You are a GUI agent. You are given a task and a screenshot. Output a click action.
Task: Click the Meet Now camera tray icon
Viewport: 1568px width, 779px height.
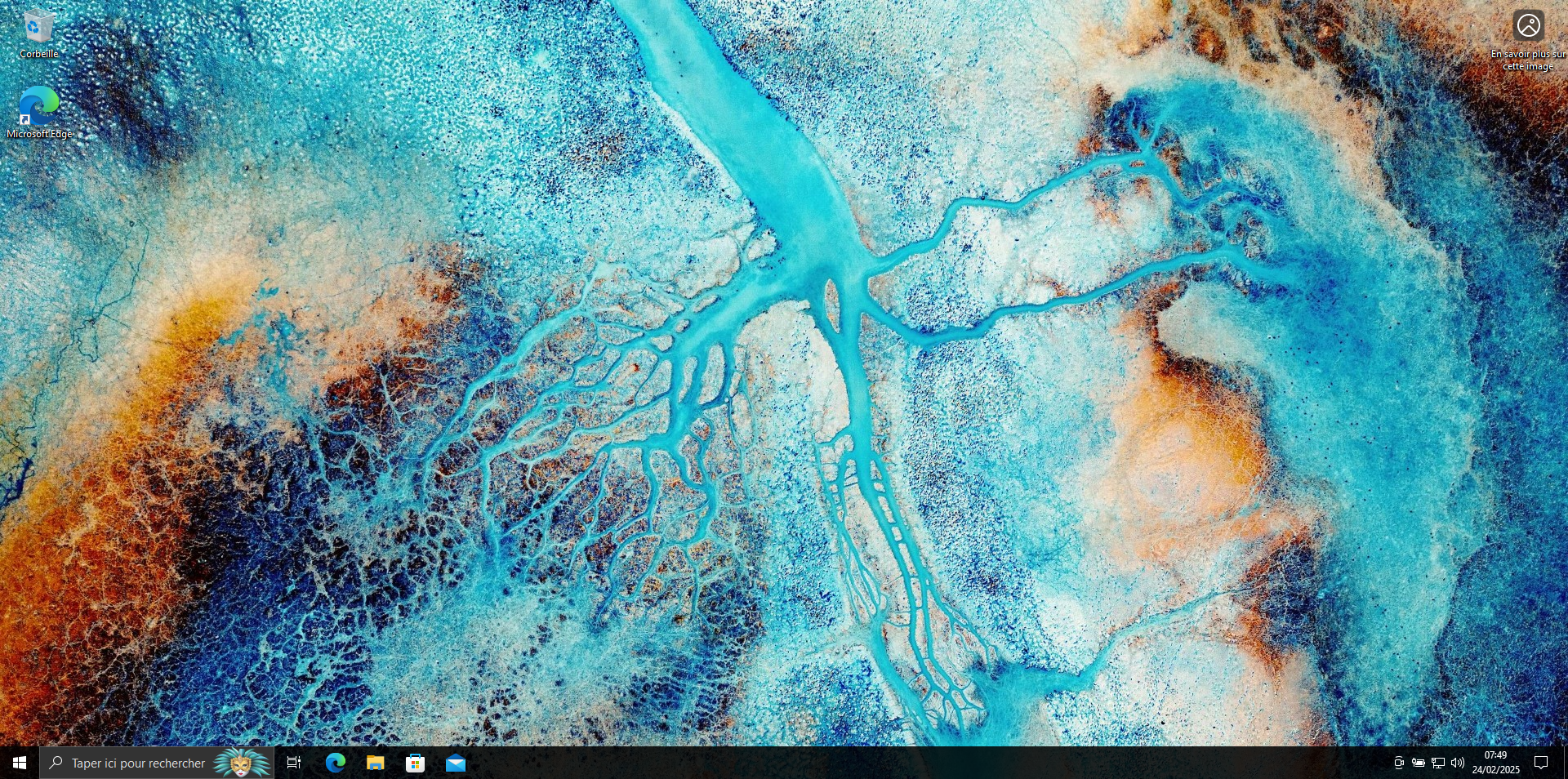pyautogui.click(x=1399, y=763)
